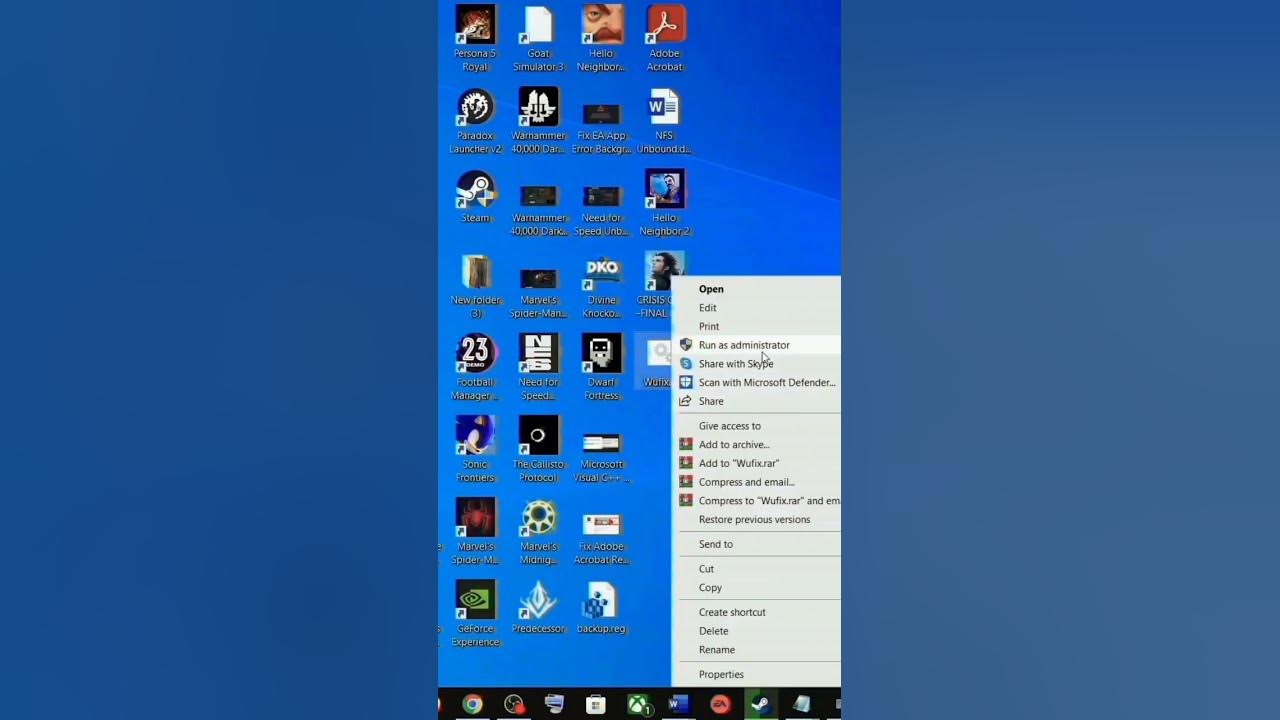Select the Hello Neighbor icon beside Adobe Acrobat
The height and width of the screenshot is (720, 1280).
601,38
